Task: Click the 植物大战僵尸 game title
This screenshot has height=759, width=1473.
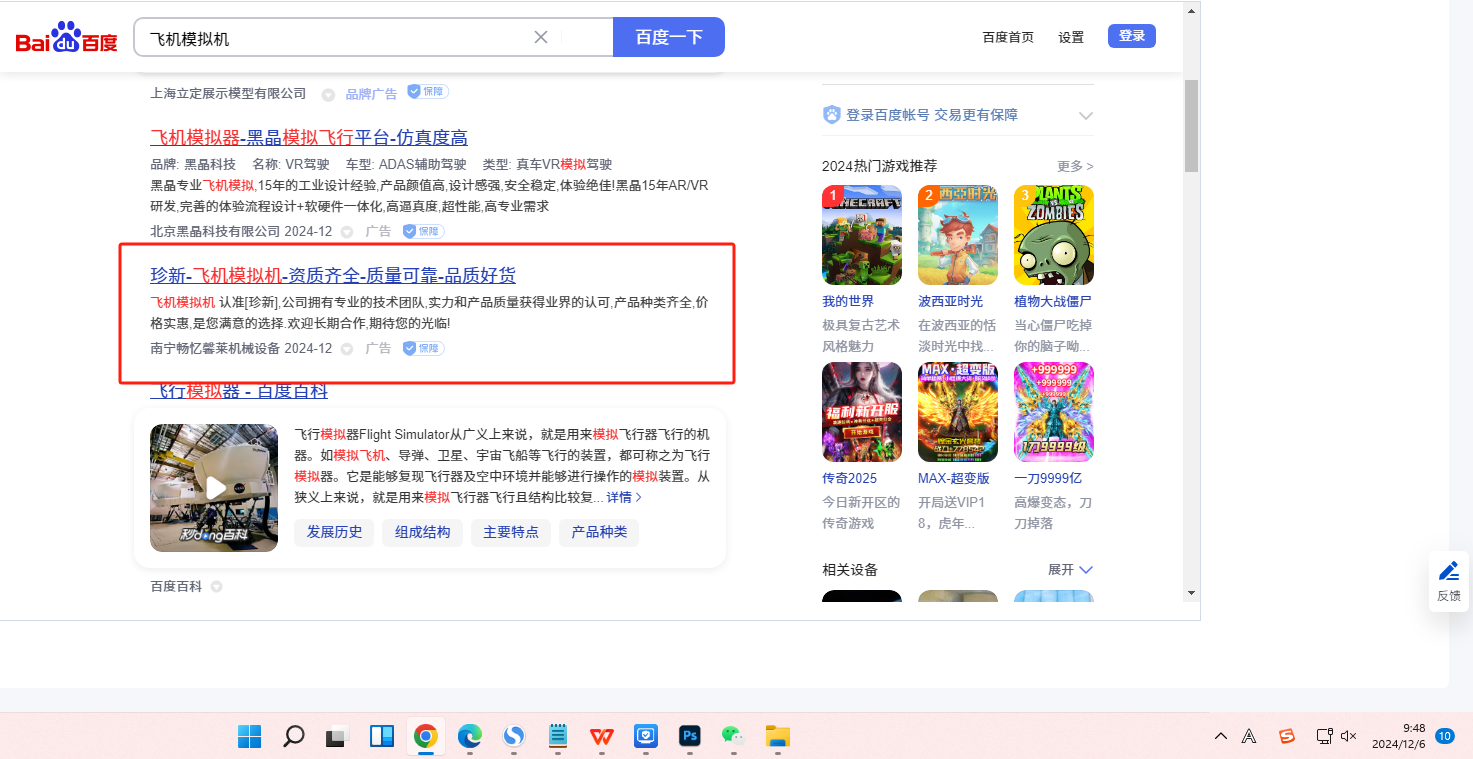Action: click(x=1053, y=301)
